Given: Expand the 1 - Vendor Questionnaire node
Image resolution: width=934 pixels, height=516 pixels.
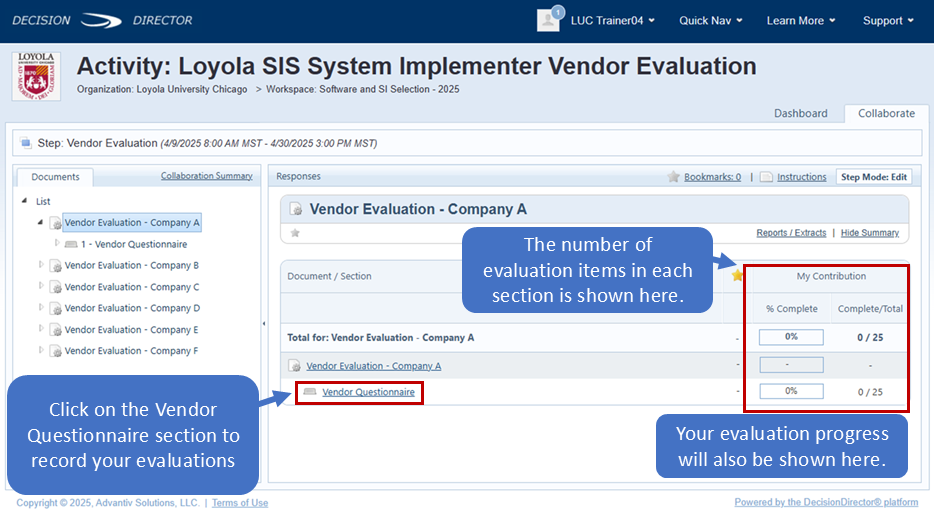Looking at the screenshot, I should [x=57, y=243].
